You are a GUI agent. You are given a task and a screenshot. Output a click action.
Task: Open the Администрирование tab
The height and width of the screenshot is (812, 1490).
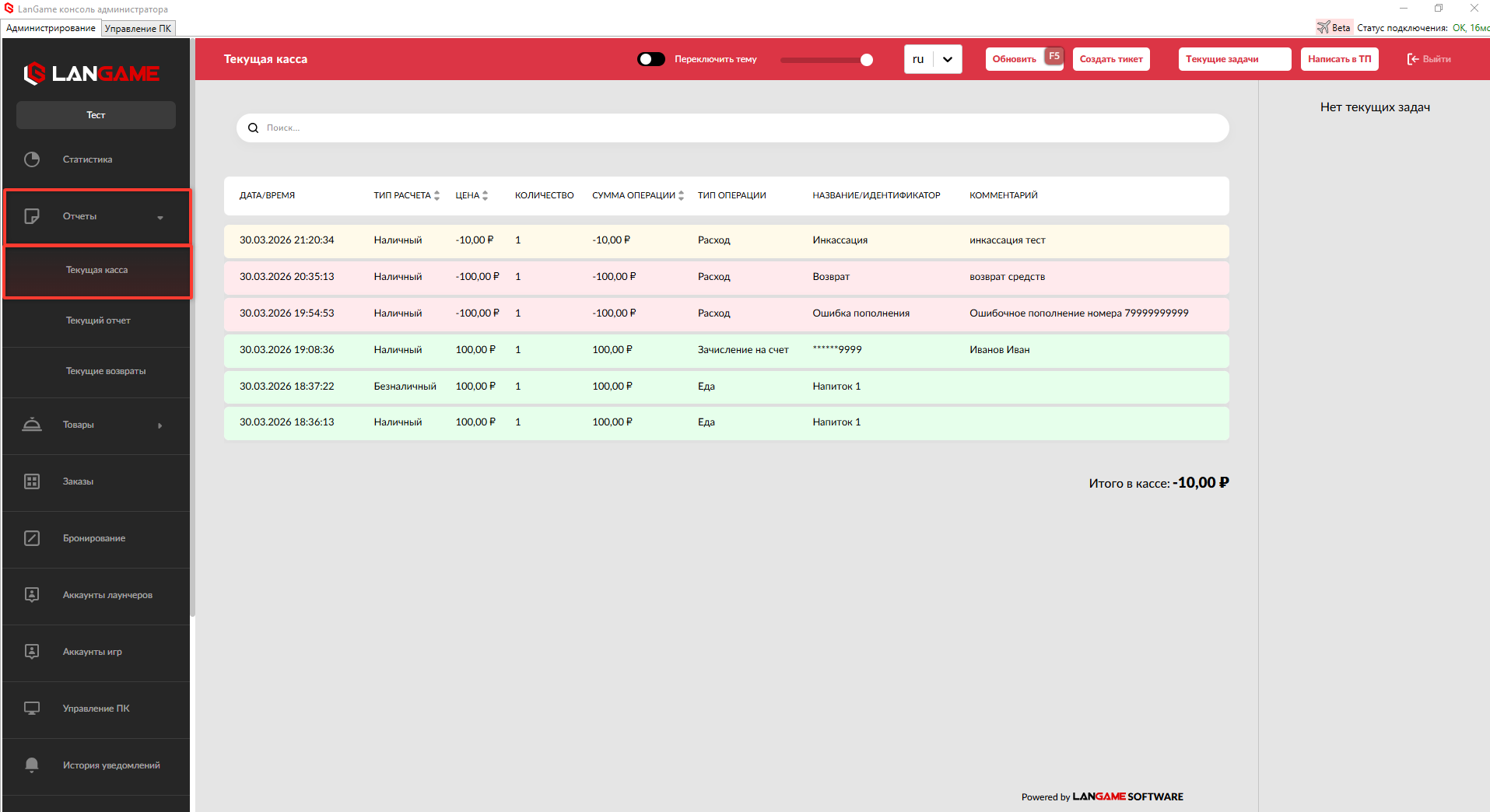coord(51,28)
